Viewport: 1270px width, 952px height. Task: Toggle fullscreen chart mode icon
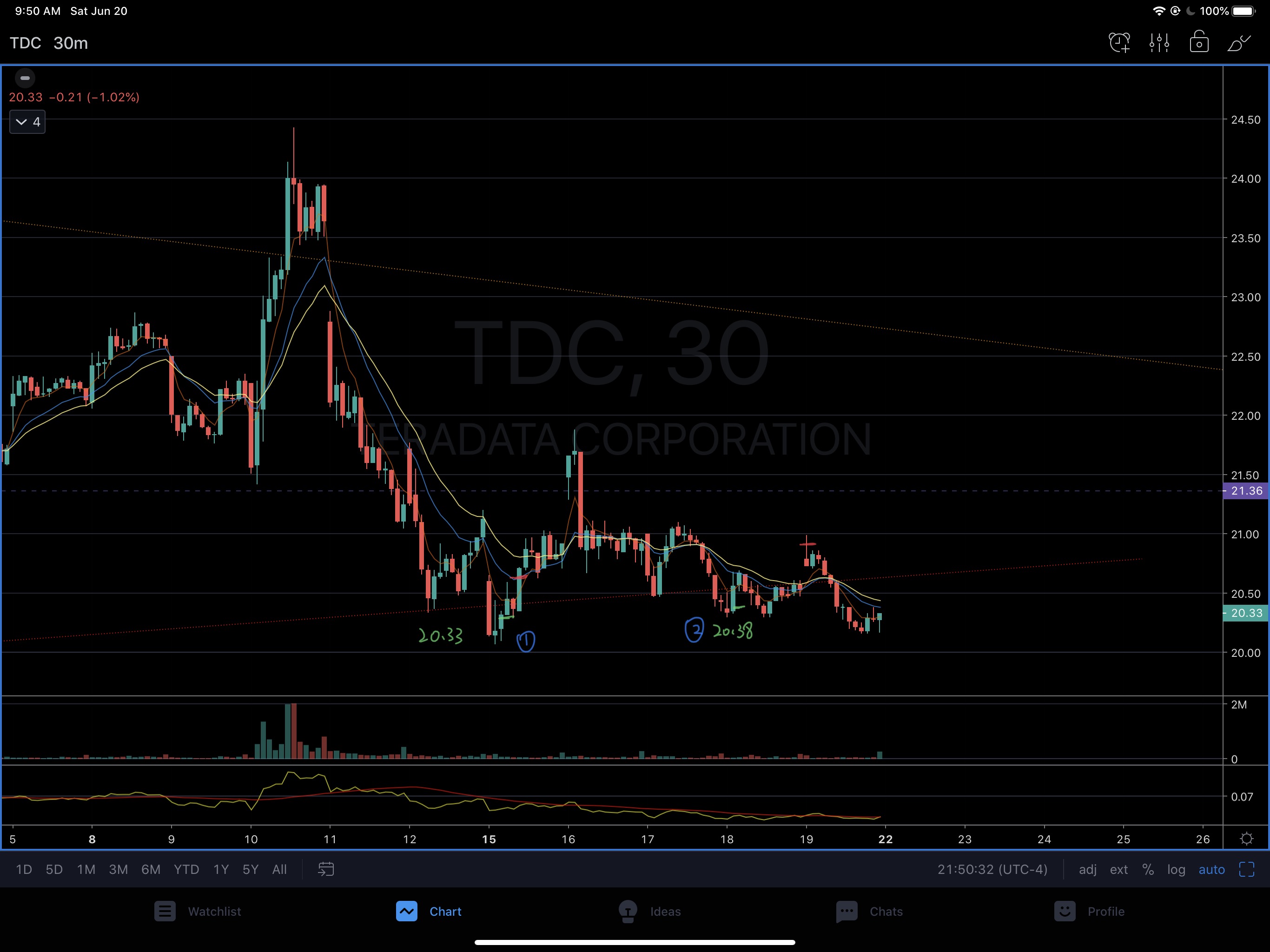pos(1246,869)
